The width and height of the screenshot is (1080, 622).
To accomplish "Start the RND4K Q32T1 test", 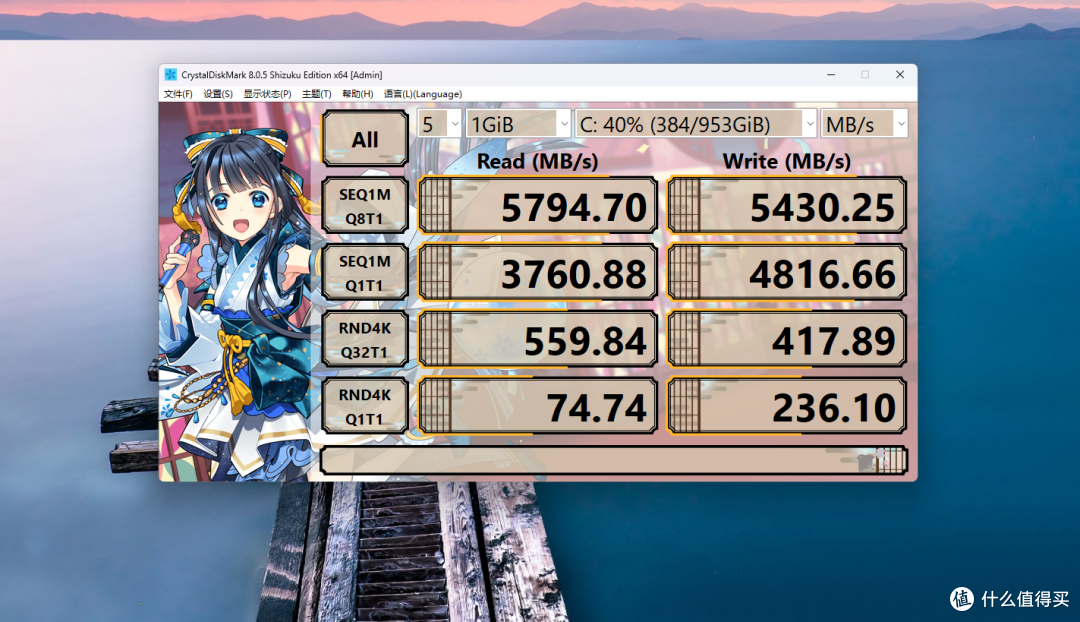I will [x=365, y=340].
